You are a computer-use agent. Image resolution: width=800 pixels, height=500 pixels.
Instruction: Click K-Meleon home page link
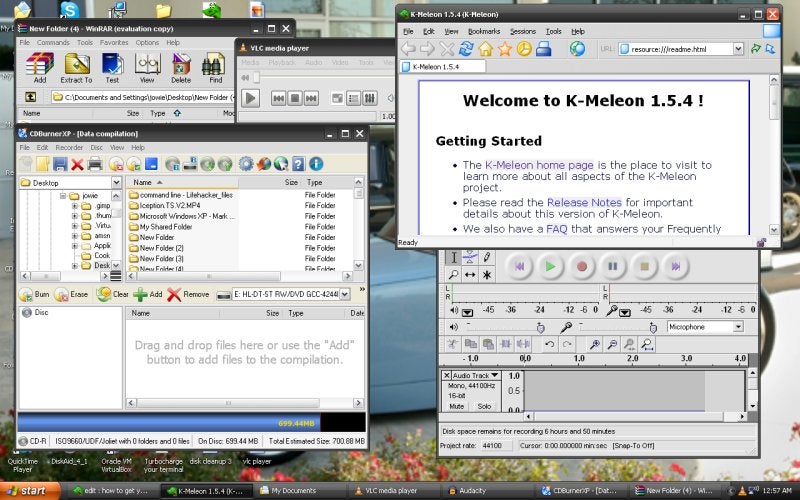click(x=539, y=165)
